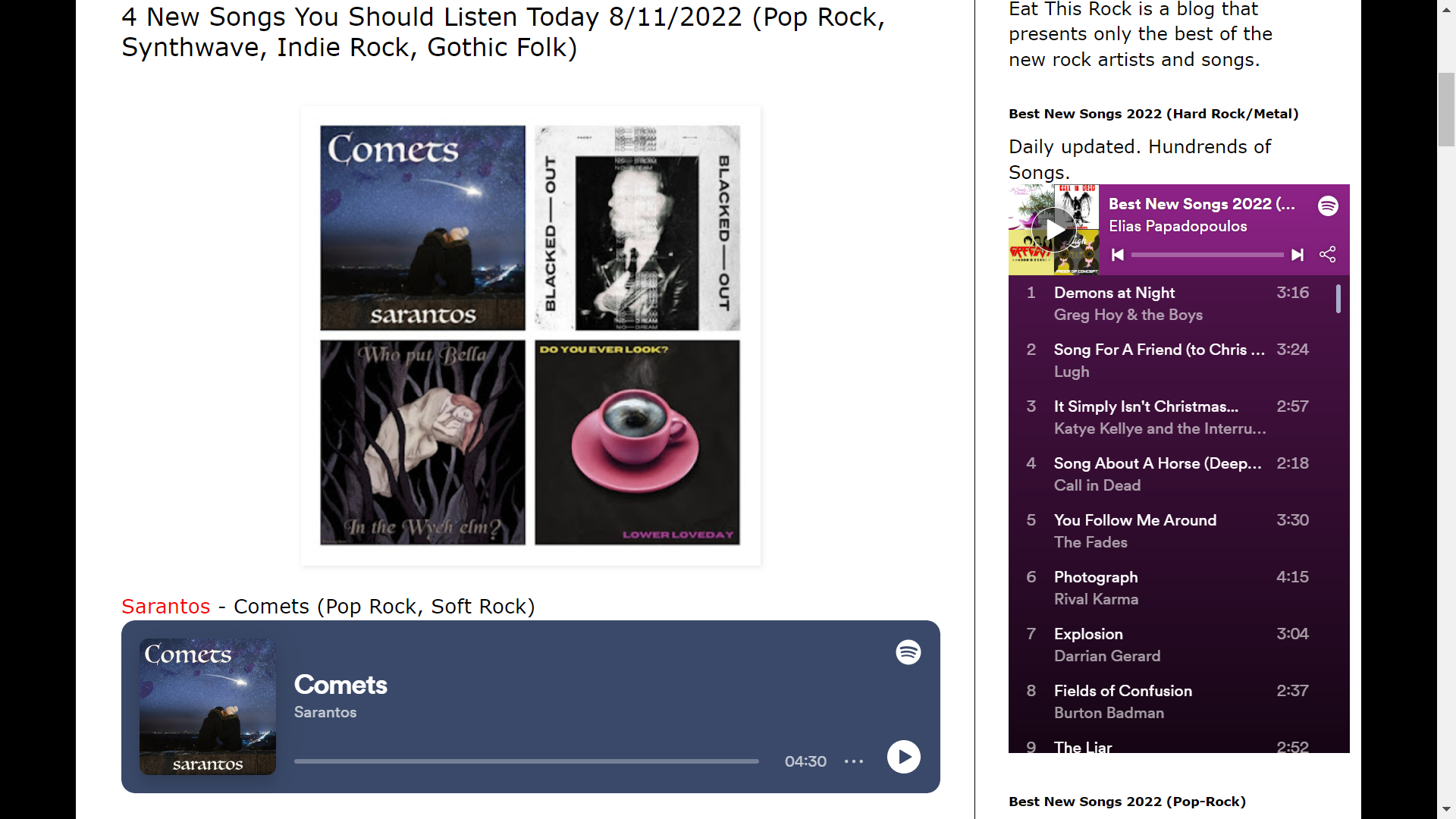The width and height of the screenshot is (1456, 819).
Task: Open the Elias Papadopoulos playlist owner link
Action: pyautogui.click(x=1178, y=226)
